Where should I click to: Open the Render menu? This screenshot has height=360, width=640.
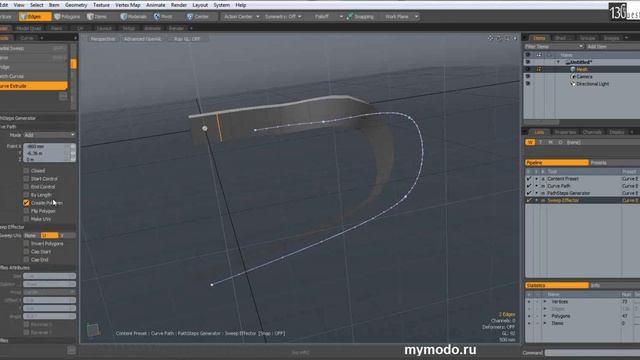(179, 5)
